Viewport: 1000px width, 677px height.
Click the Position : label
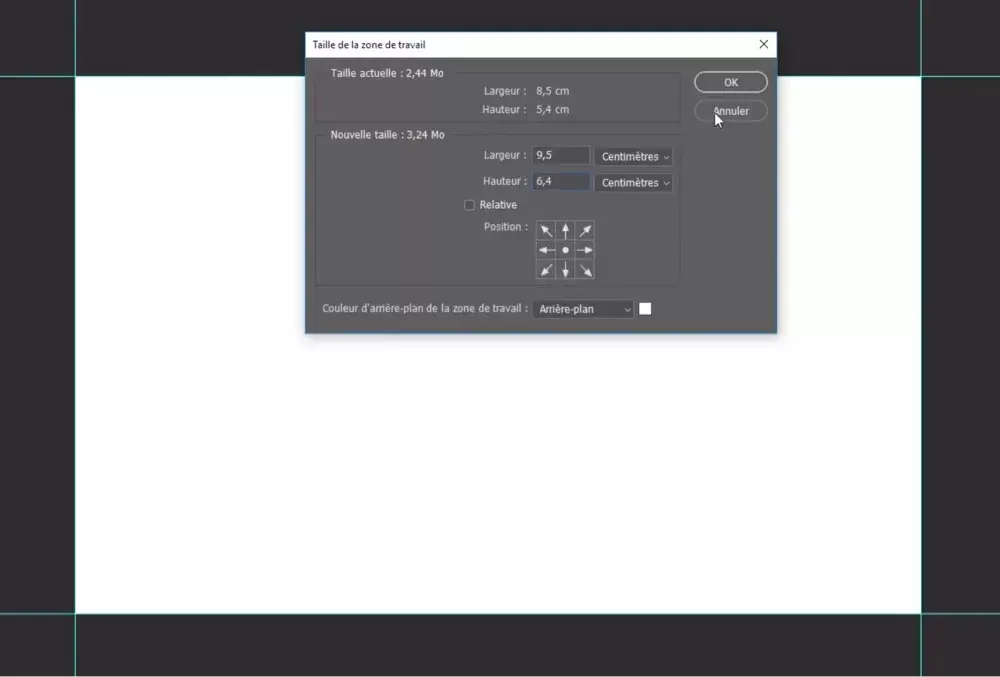coord(506,227)
